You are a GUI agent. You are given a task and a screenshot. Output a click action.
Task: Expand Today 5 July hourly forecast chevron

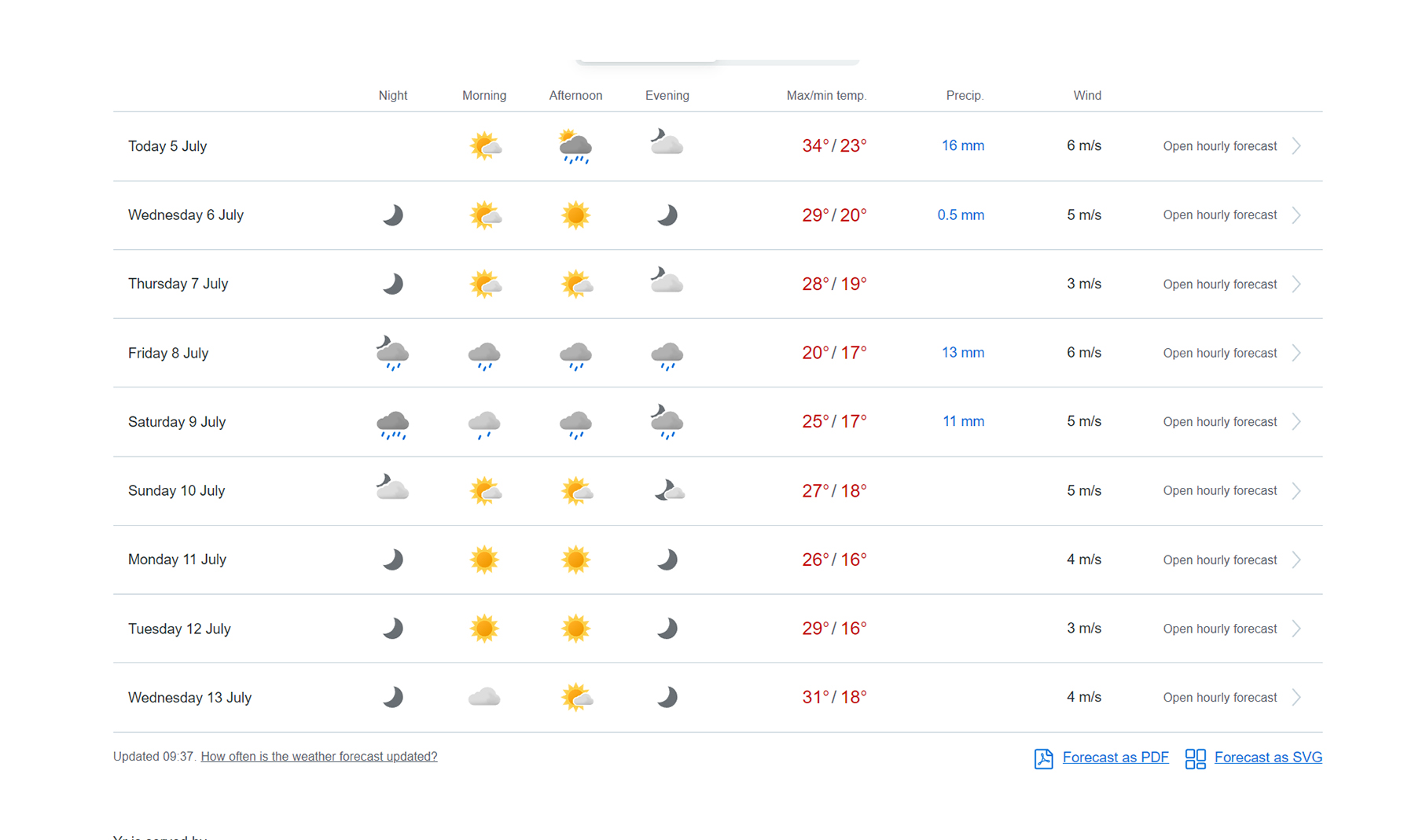coord(1297,146)
